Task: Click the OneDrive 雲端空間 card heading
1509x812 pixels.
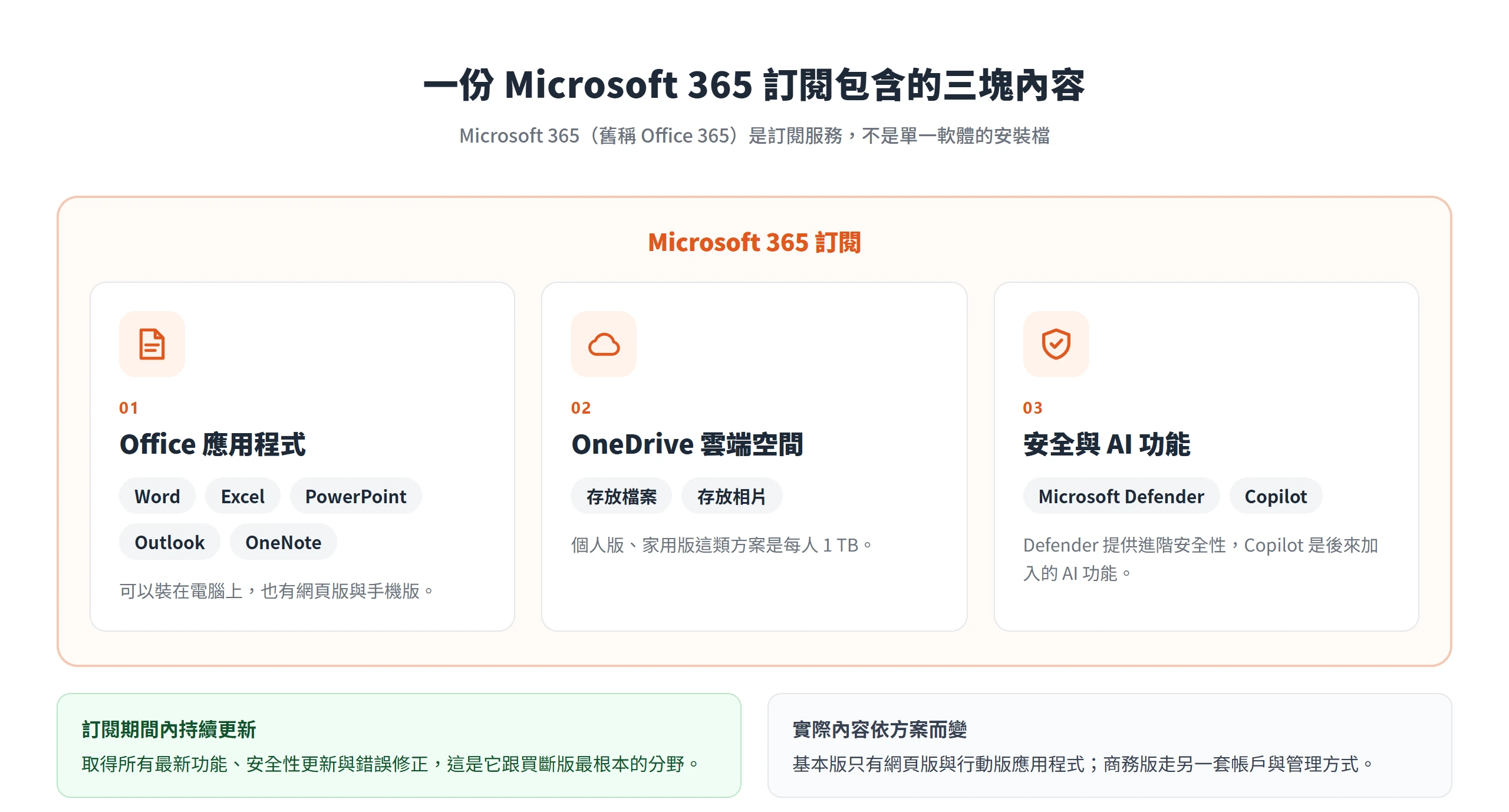Action: tap(687, 444)
